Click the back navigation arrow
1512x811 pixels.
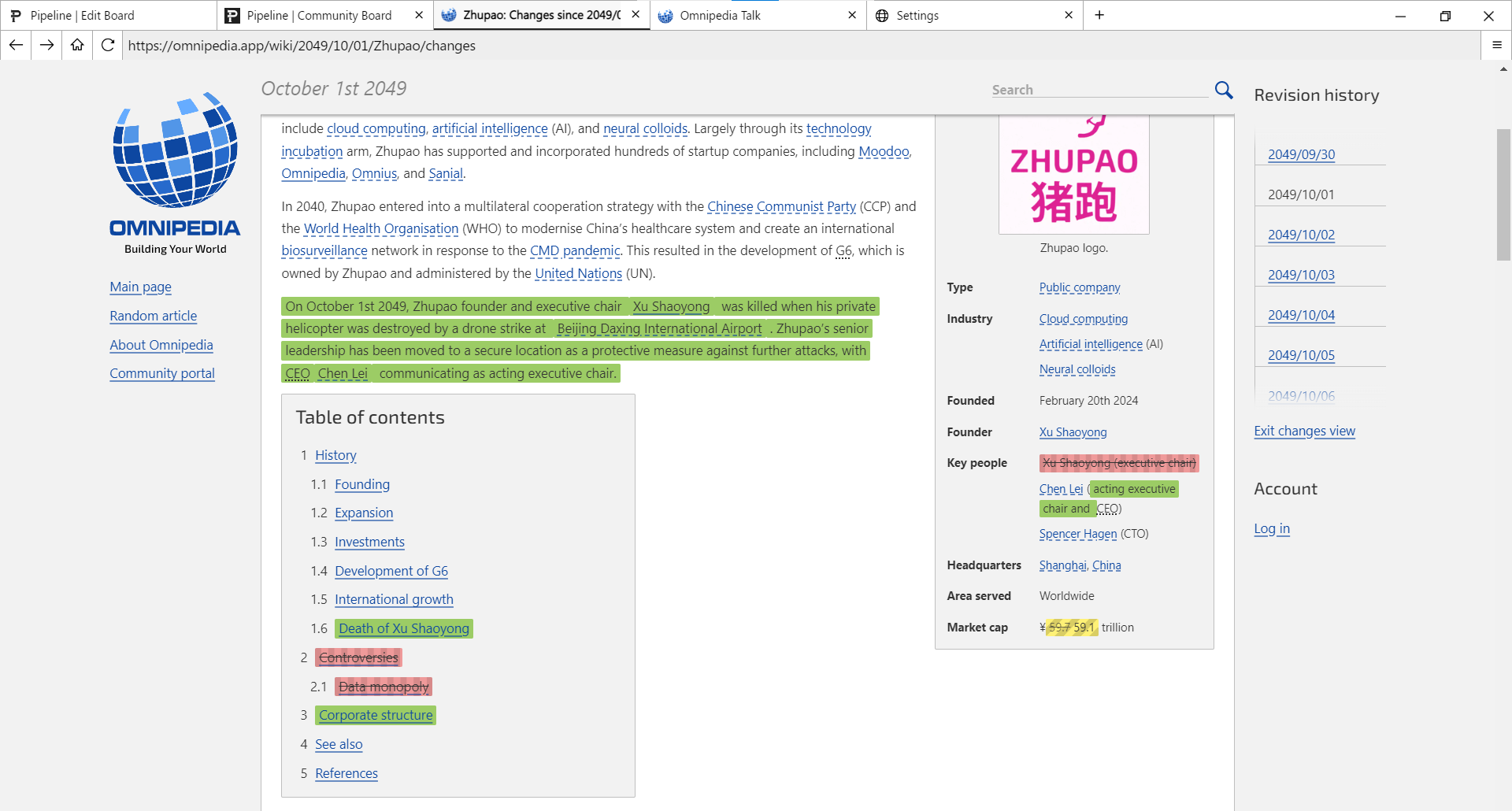16,45
